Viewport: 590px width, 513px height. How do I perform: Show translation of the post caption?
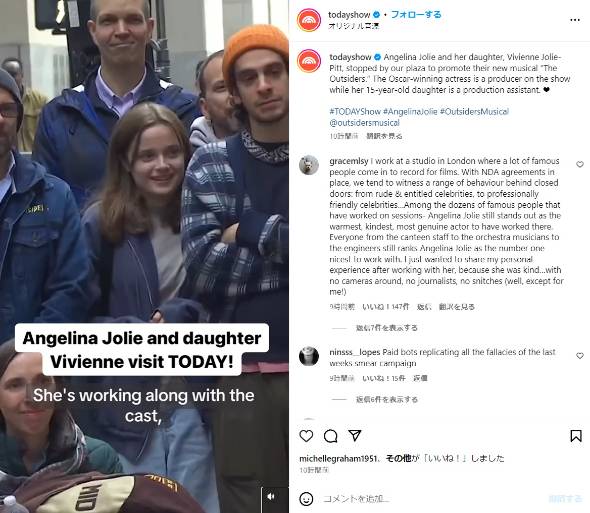[x=384, y=136]
